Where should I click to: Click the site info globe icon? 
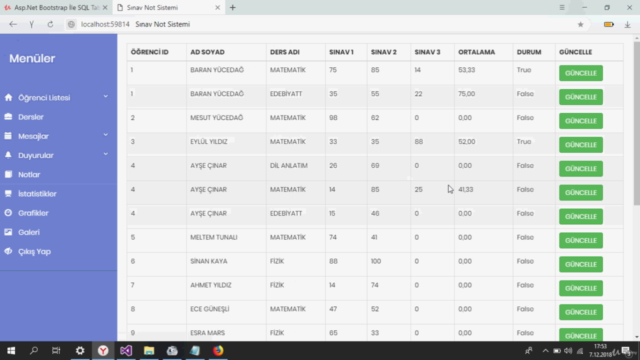(71, 24)
